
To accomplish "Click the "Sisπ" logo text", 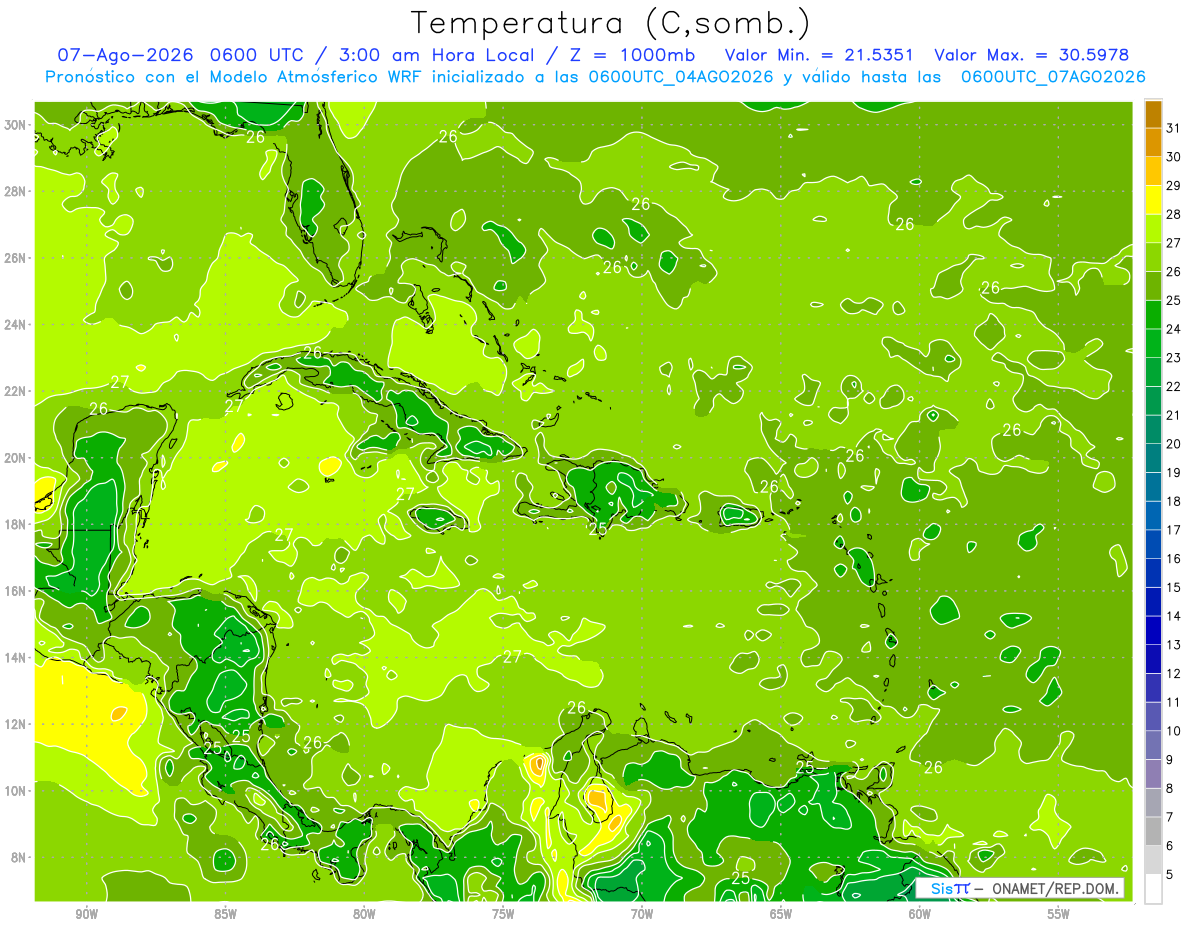I will tap(949, 888).
